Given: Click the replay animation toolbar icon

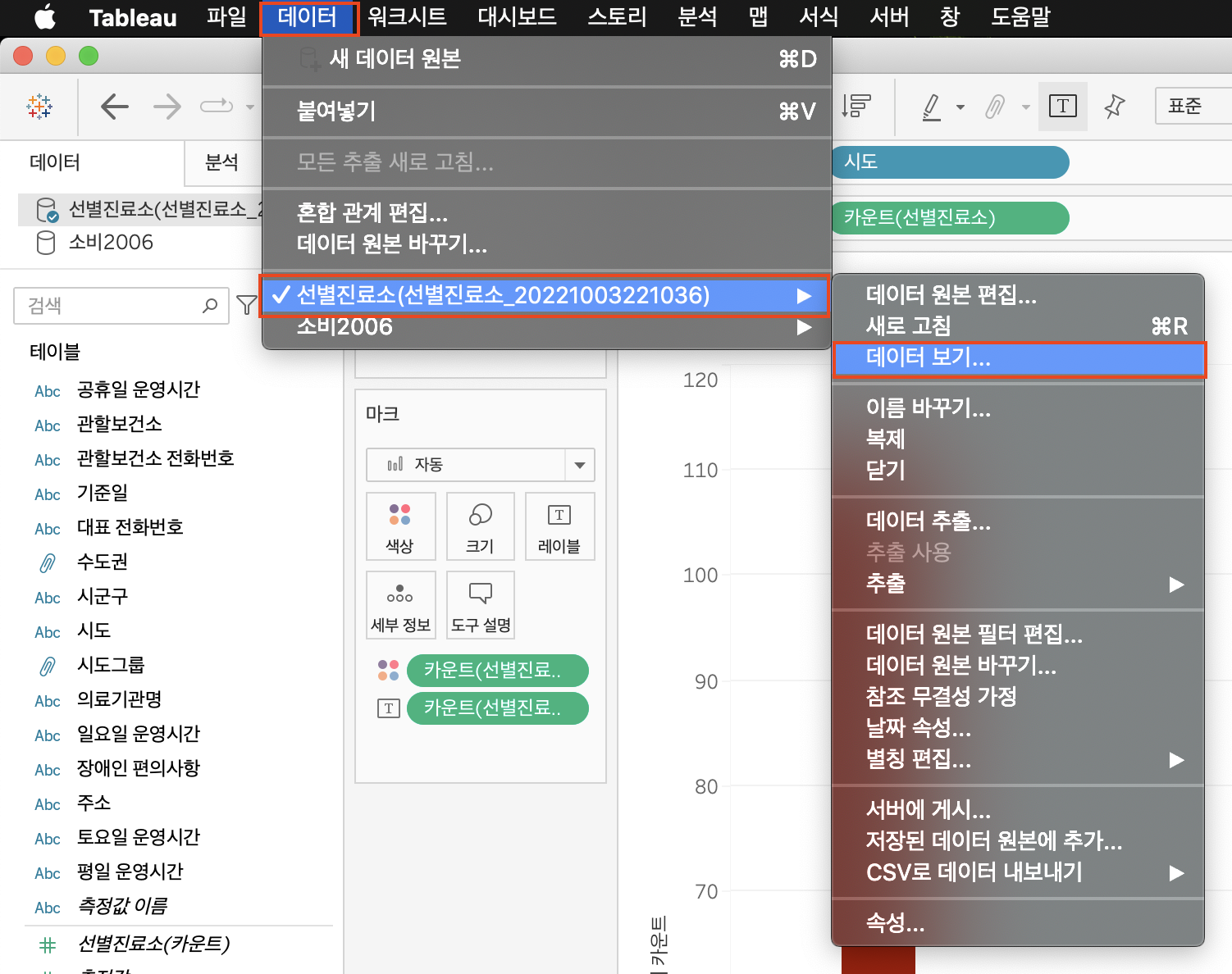Looking at the screenshot, I should [217, 106].
